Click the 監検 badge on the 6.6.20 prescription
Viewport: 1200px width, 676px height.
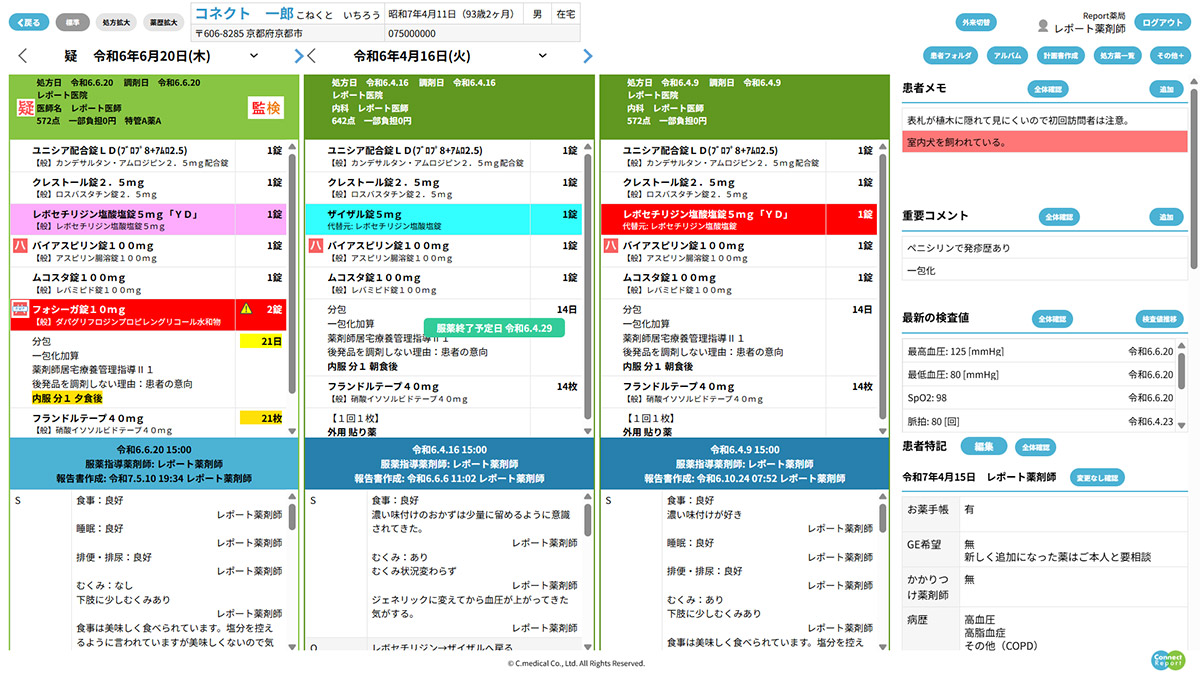click(267, 108)
